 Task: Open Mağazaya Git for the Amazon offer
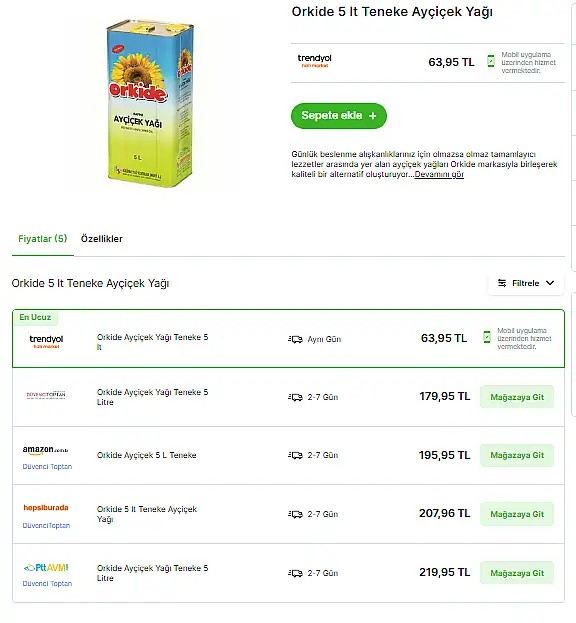(517, 455)
